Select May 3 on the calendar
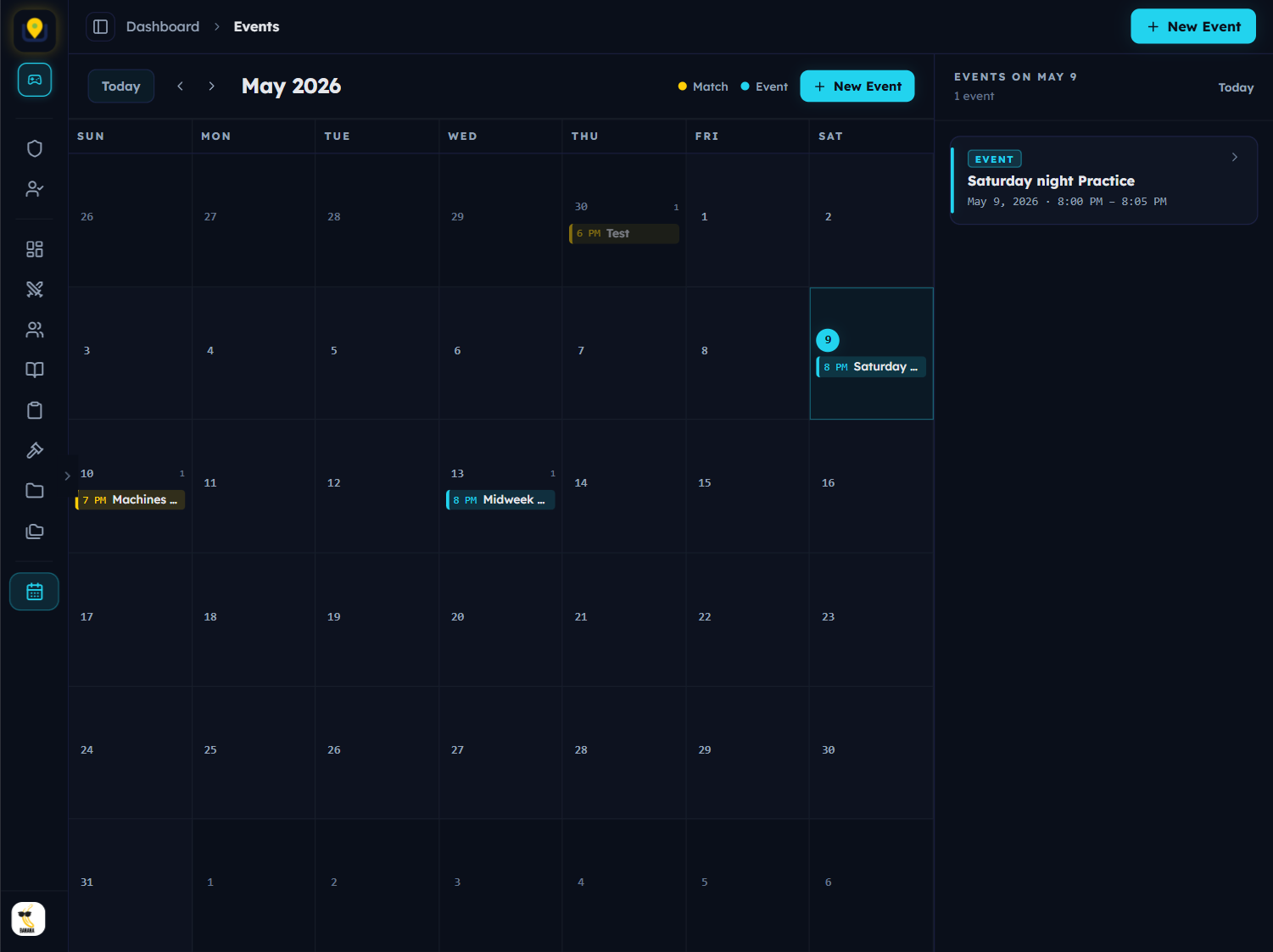 point(130,353)
